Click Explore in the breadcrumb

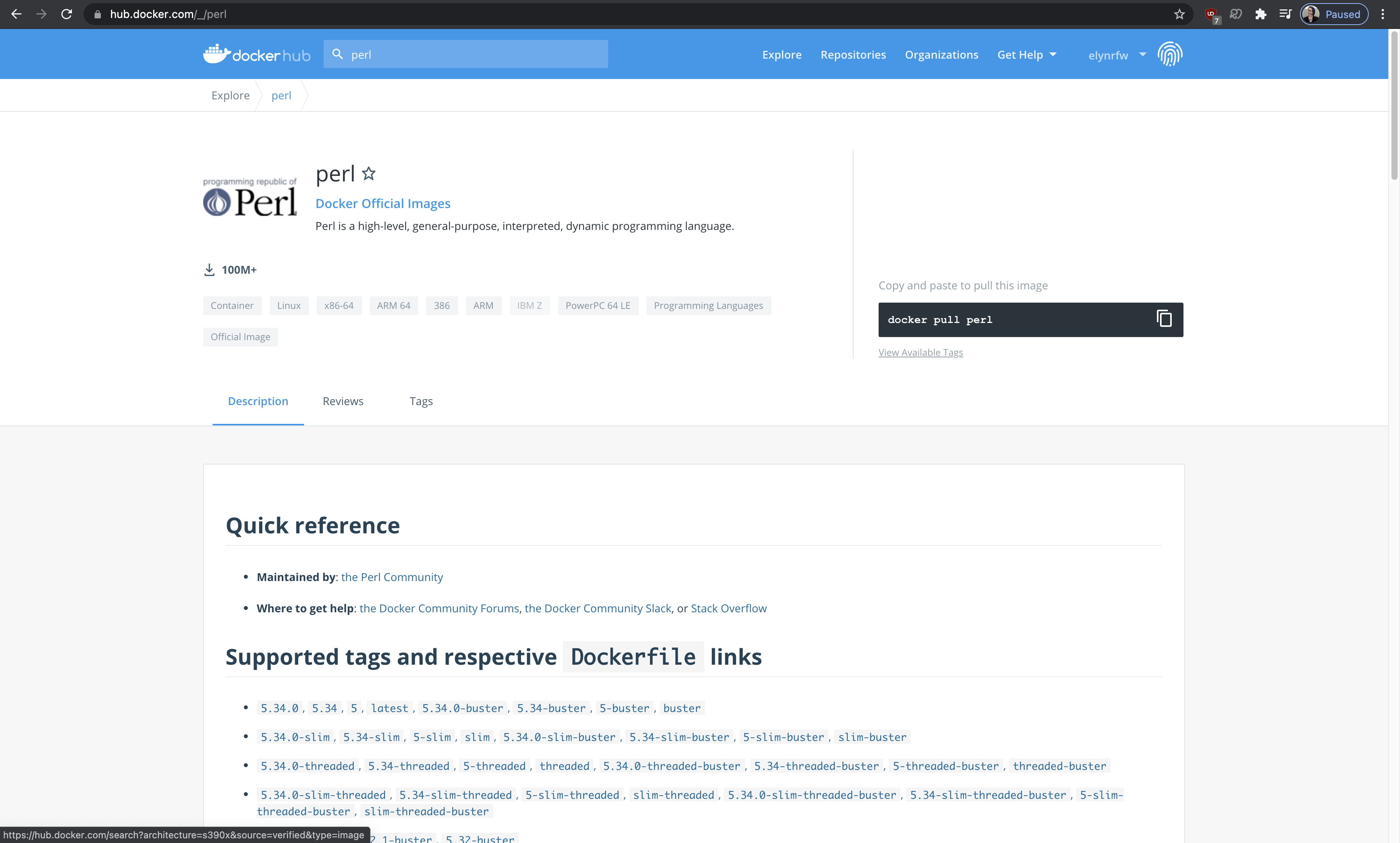(231, 95)
